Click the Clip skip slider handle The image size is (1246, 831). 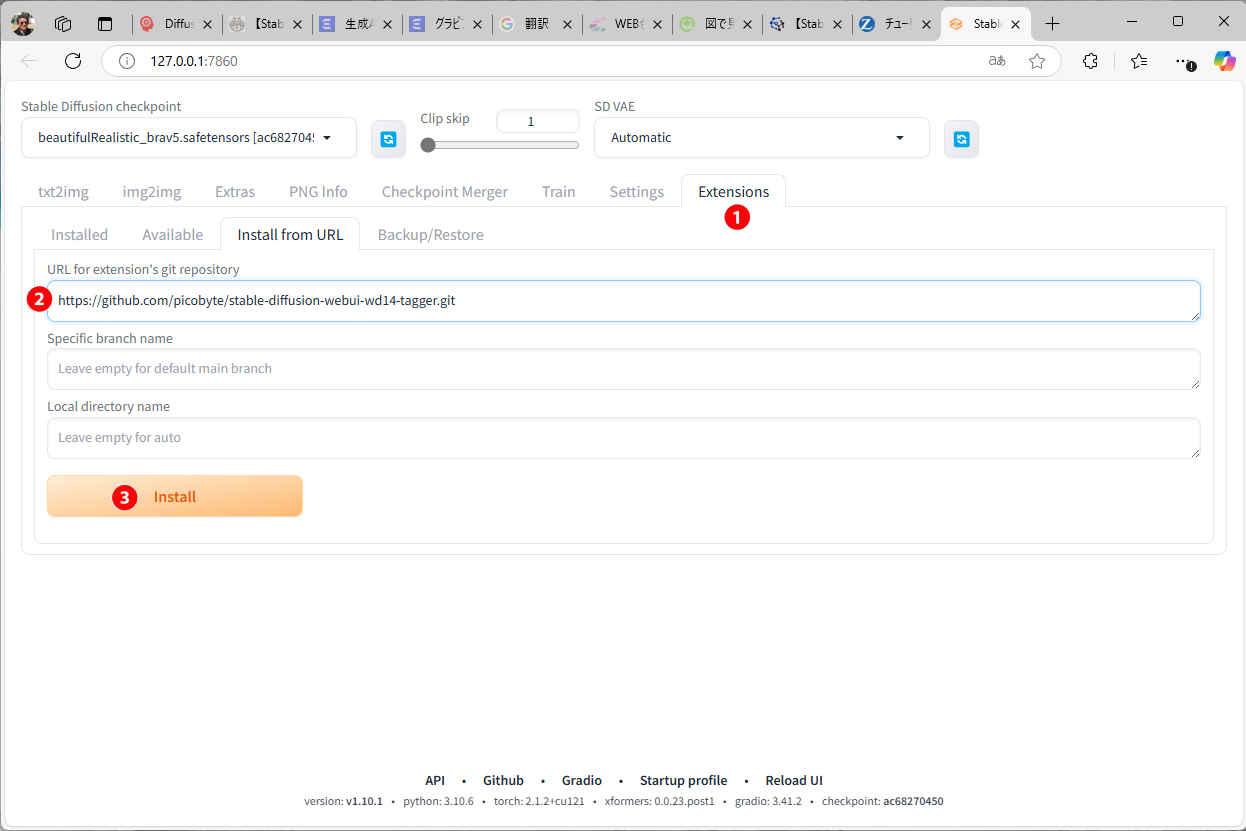(x=428, y=145)
